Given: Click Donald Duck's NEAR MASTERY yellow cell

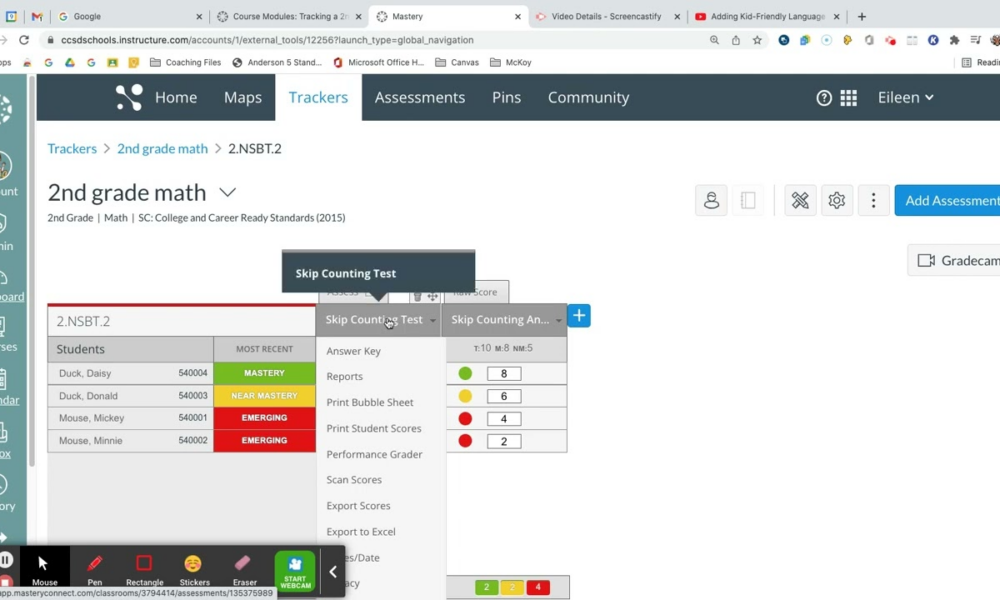Looking at the screenshot, I should pyautogui.click(x=264, y=396).
